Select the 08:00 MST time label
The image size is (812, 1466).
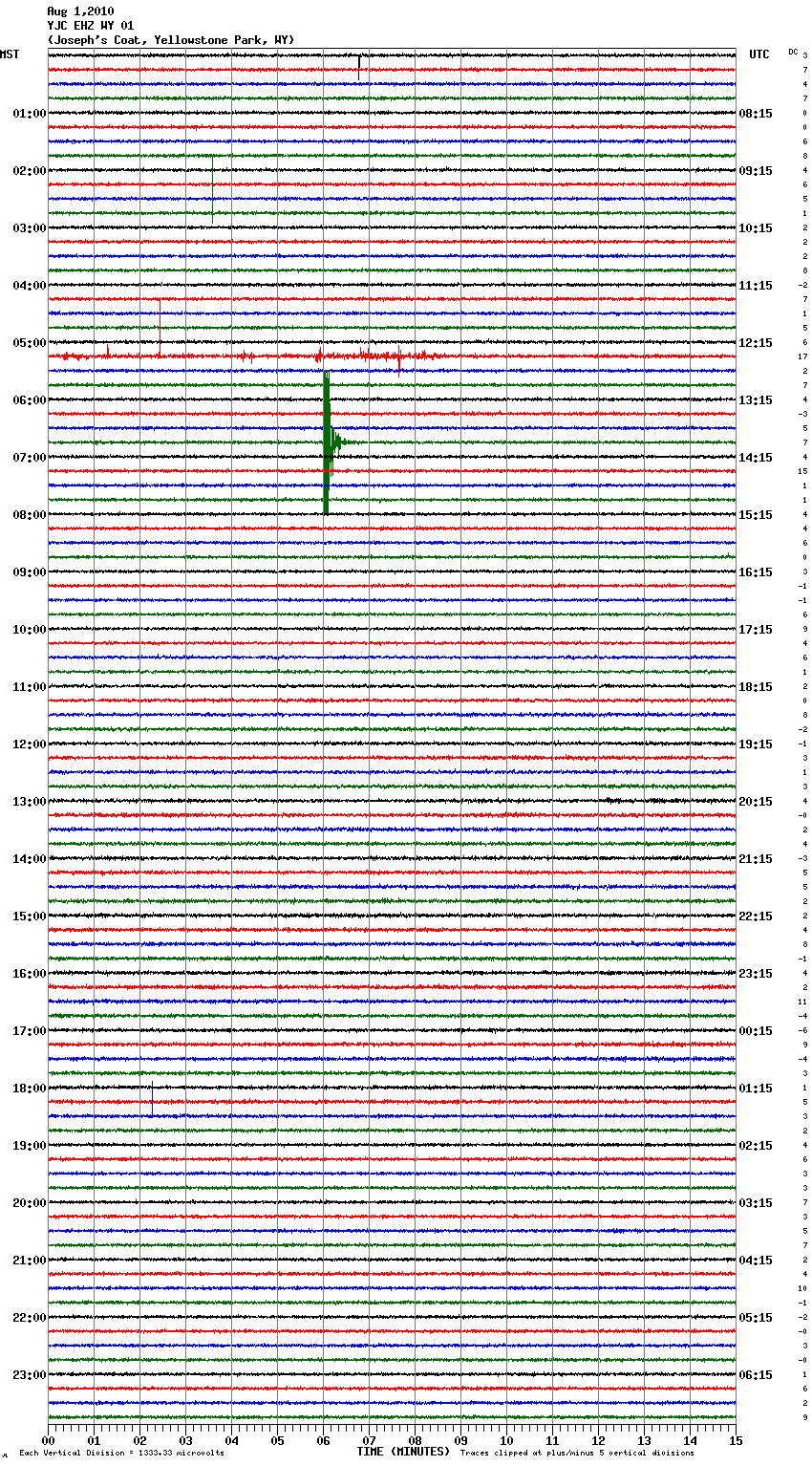point(30,515)
